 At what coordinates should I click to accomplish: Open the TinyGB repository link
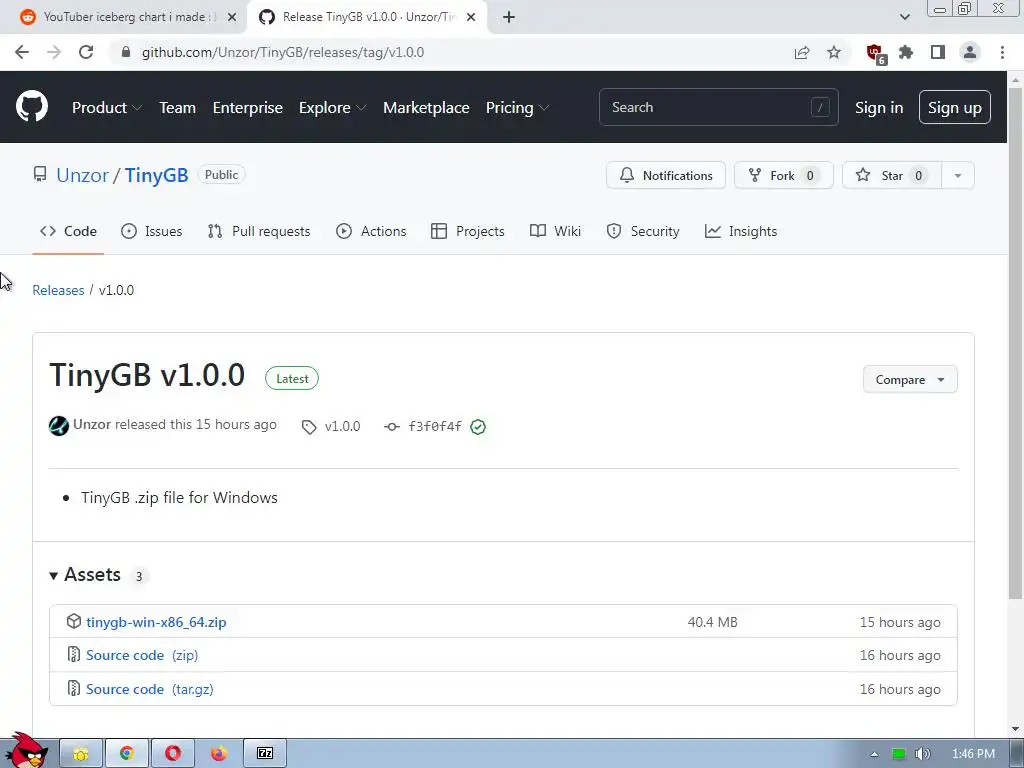(156, 175)
